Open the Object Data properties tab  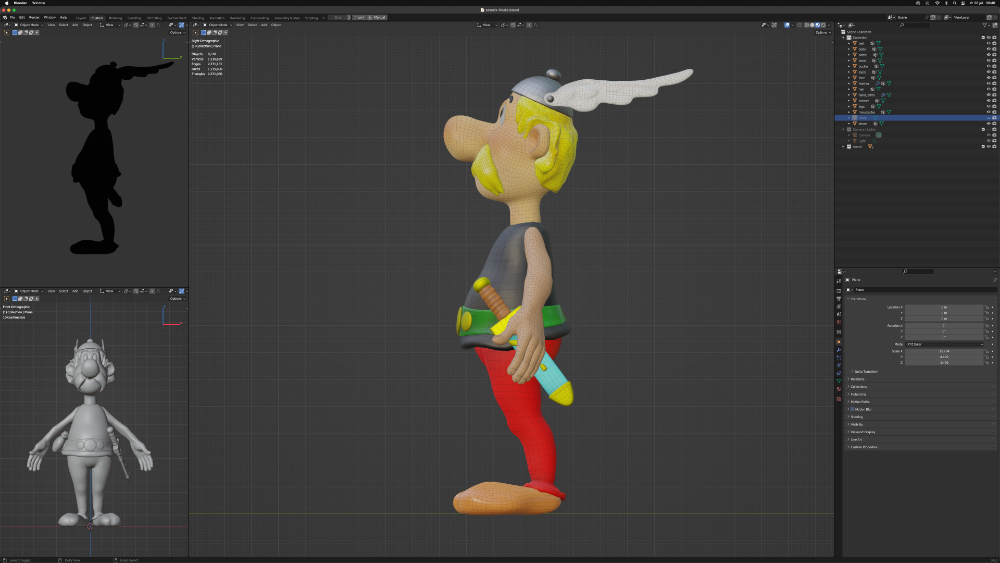(x=839, y=381)
